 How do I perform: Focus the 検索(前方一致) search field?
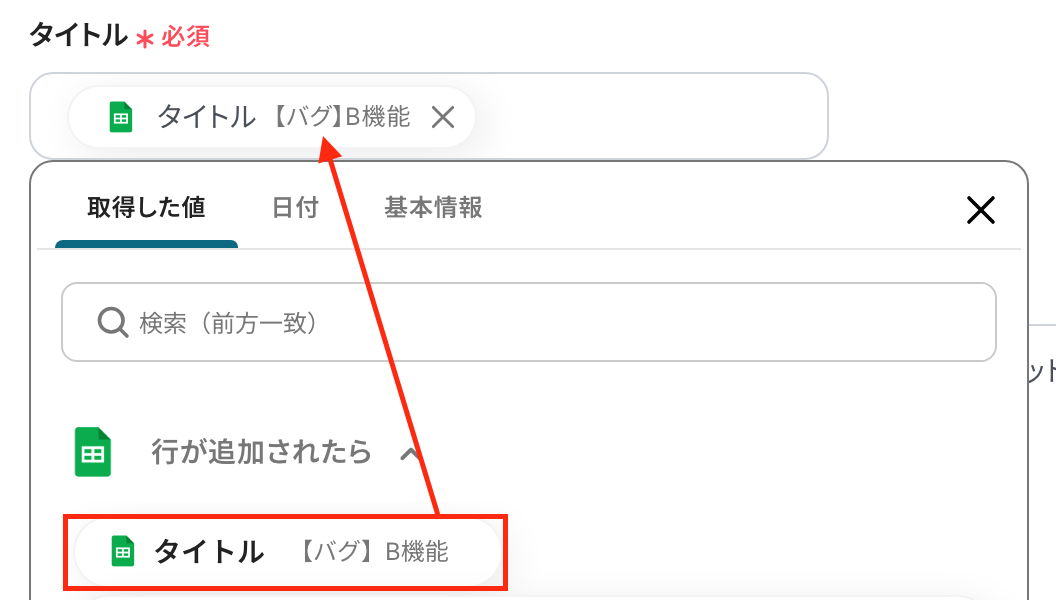pyautogui.click(x=529, y=322)
